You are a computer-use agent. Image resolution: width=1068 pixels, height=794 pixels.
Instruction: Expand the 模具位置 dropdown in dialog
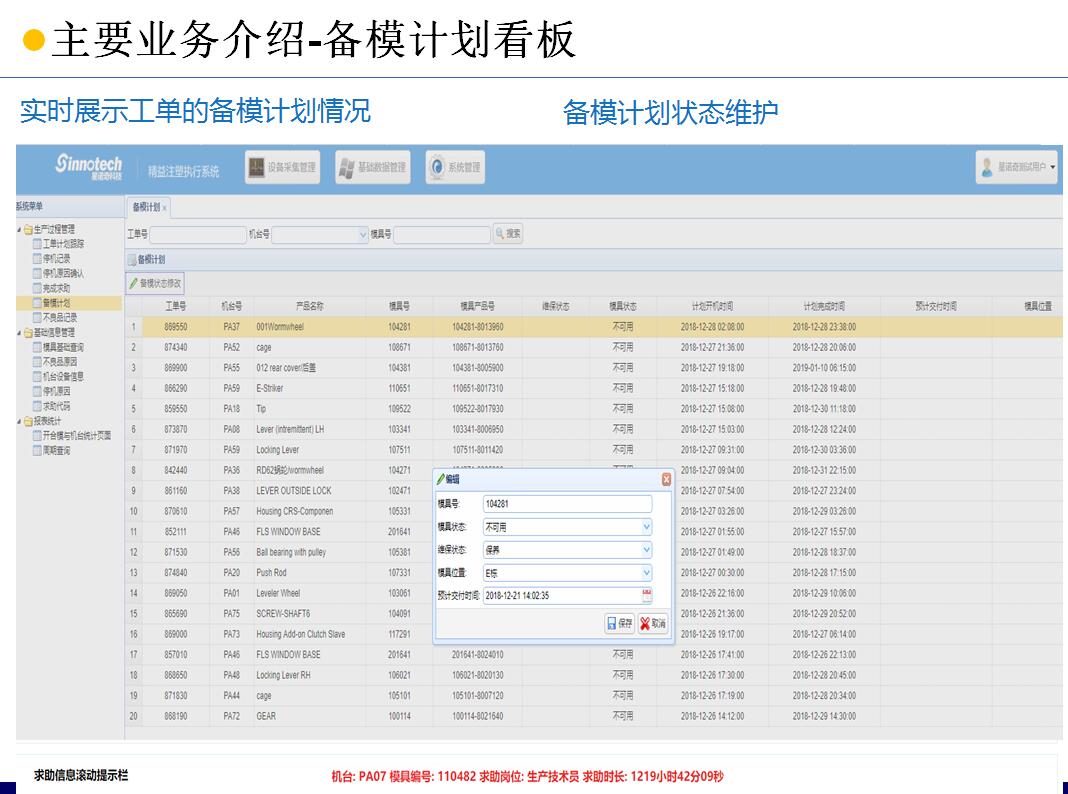(646, 573)
